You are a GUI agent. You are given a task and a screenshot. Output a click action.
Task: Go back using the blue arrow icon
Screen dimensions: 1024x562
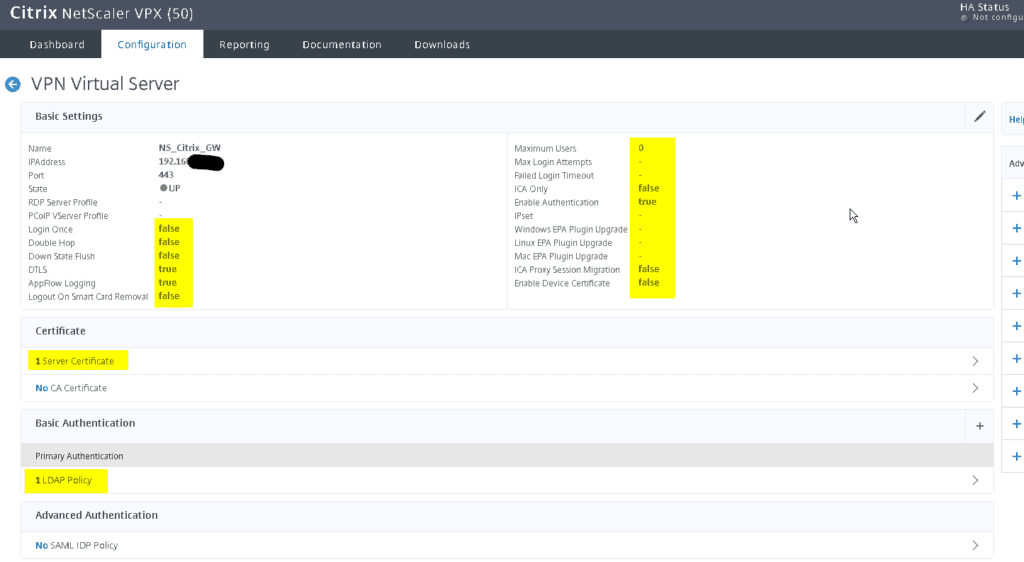[x=12, y=84]
